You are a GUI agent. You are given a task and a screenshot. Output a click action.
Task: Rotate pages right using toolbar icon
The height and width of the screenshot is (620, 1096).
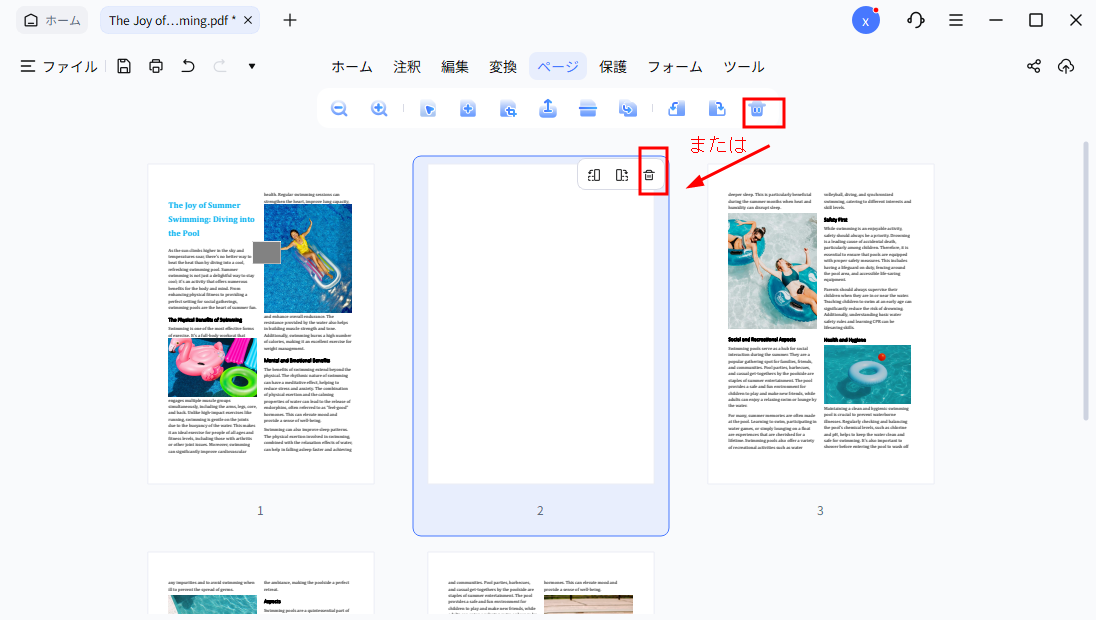coord(717,109)
